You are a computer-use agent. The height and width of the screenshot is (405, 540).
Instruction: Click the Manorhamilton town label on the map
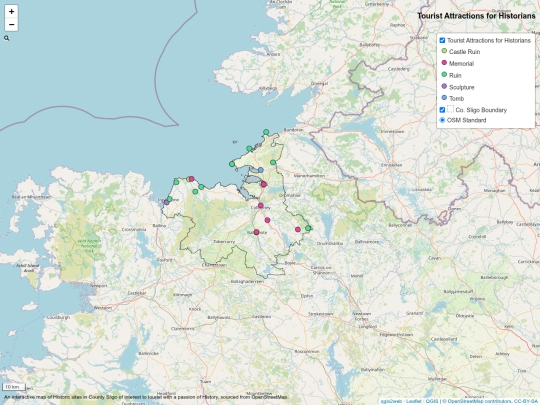(309, 176)
